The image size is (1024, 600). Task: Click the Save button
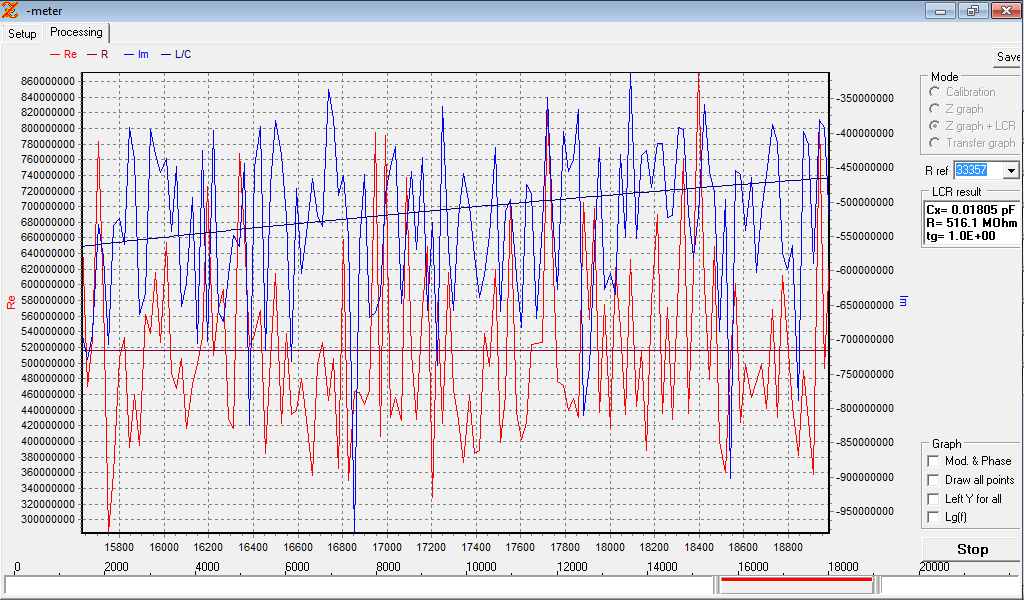[1008, 57]
